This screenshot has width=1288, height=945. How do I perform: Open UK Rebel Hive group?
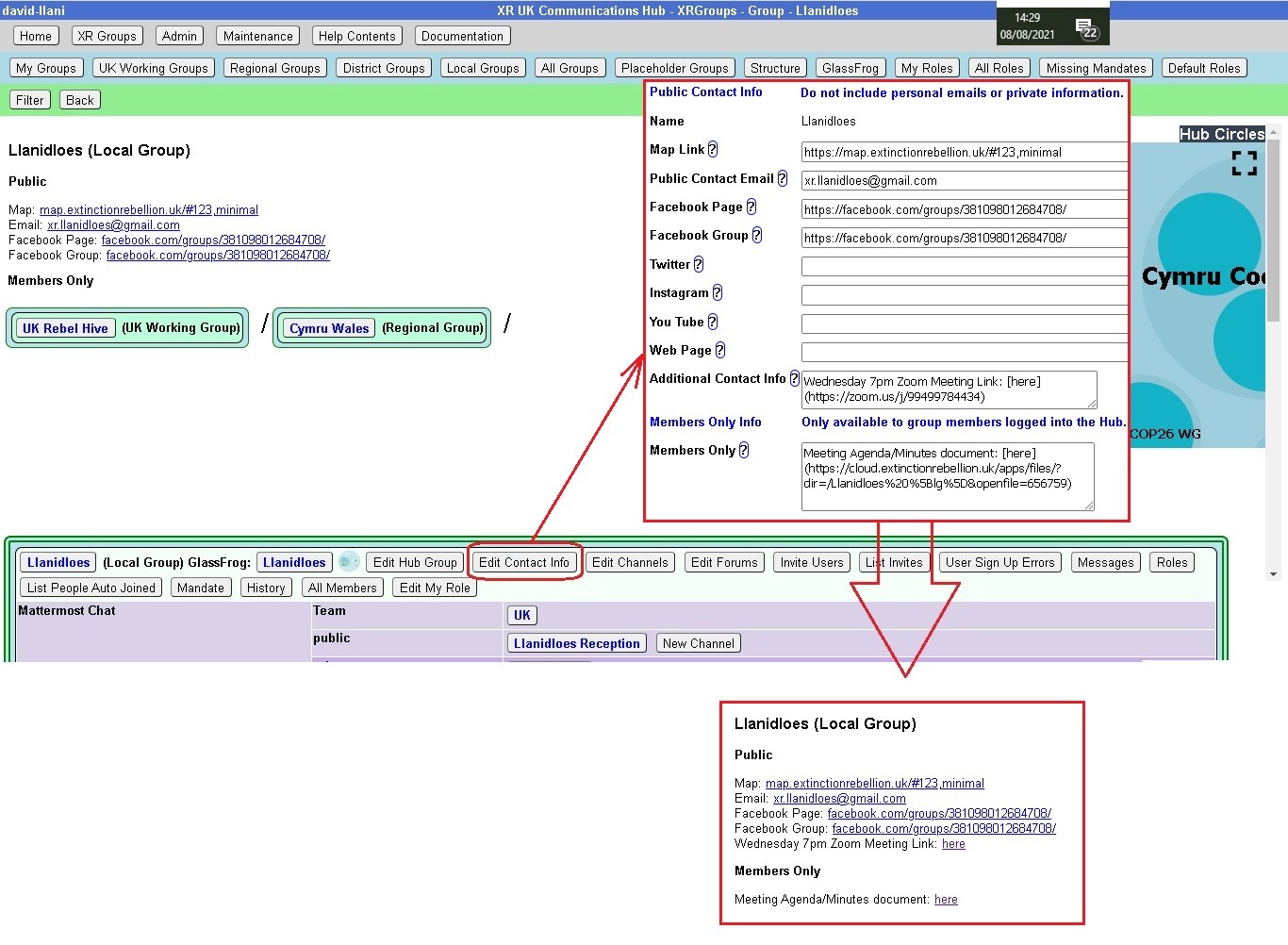coord(65,327)
